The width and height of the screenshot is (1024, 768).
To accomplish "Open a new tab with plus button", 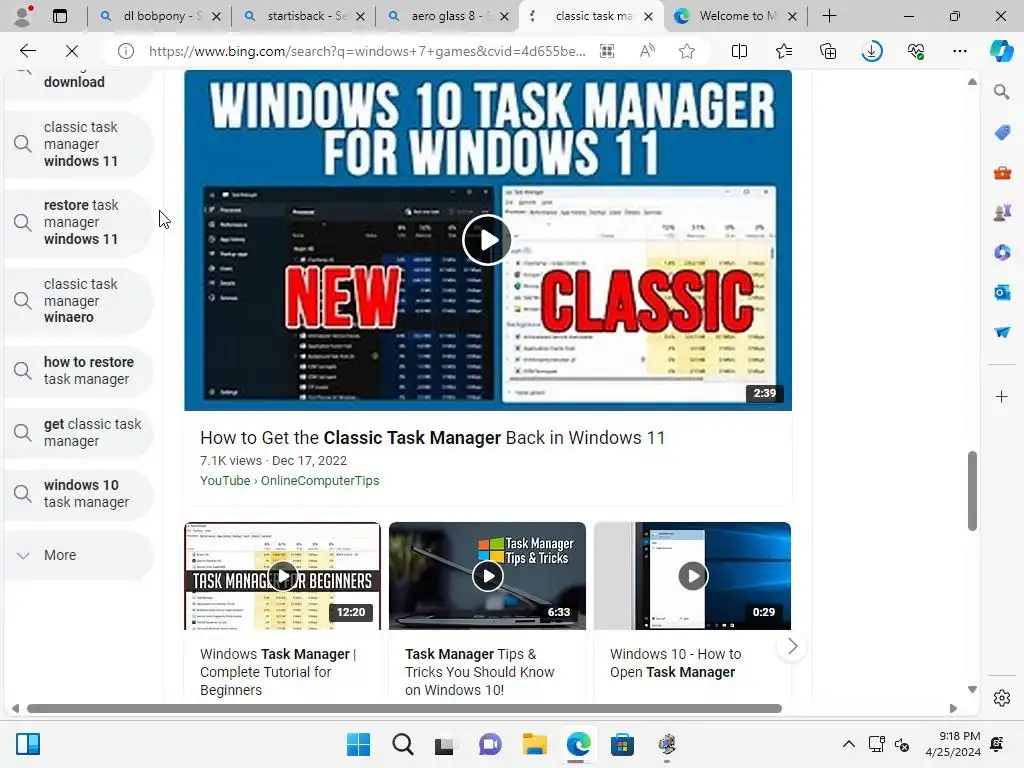I will (829, 16).
